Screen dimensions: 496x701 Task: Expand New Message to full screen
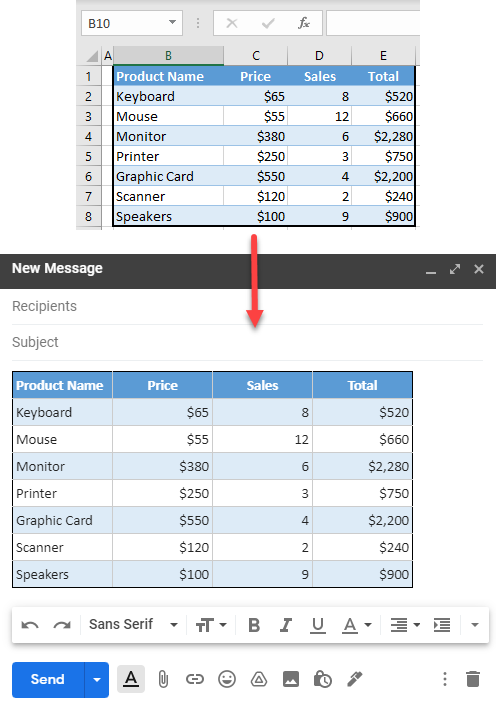pyautogui.click(x=455, y=269)
